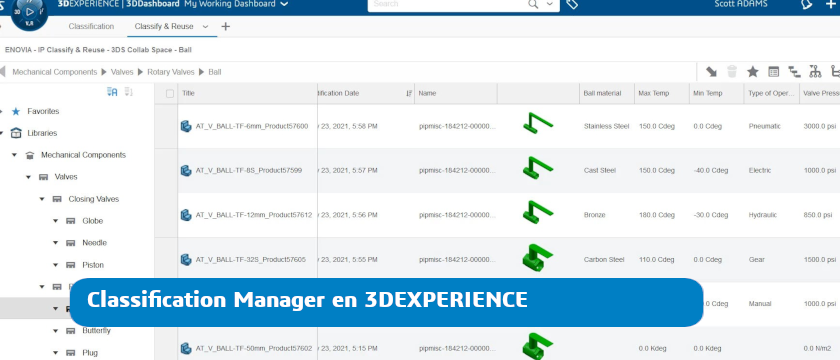Image resolution: width=840 pixels, height=360 pixels.
Task: Click Ball in breadcrumb
Action: click(215, 72)
